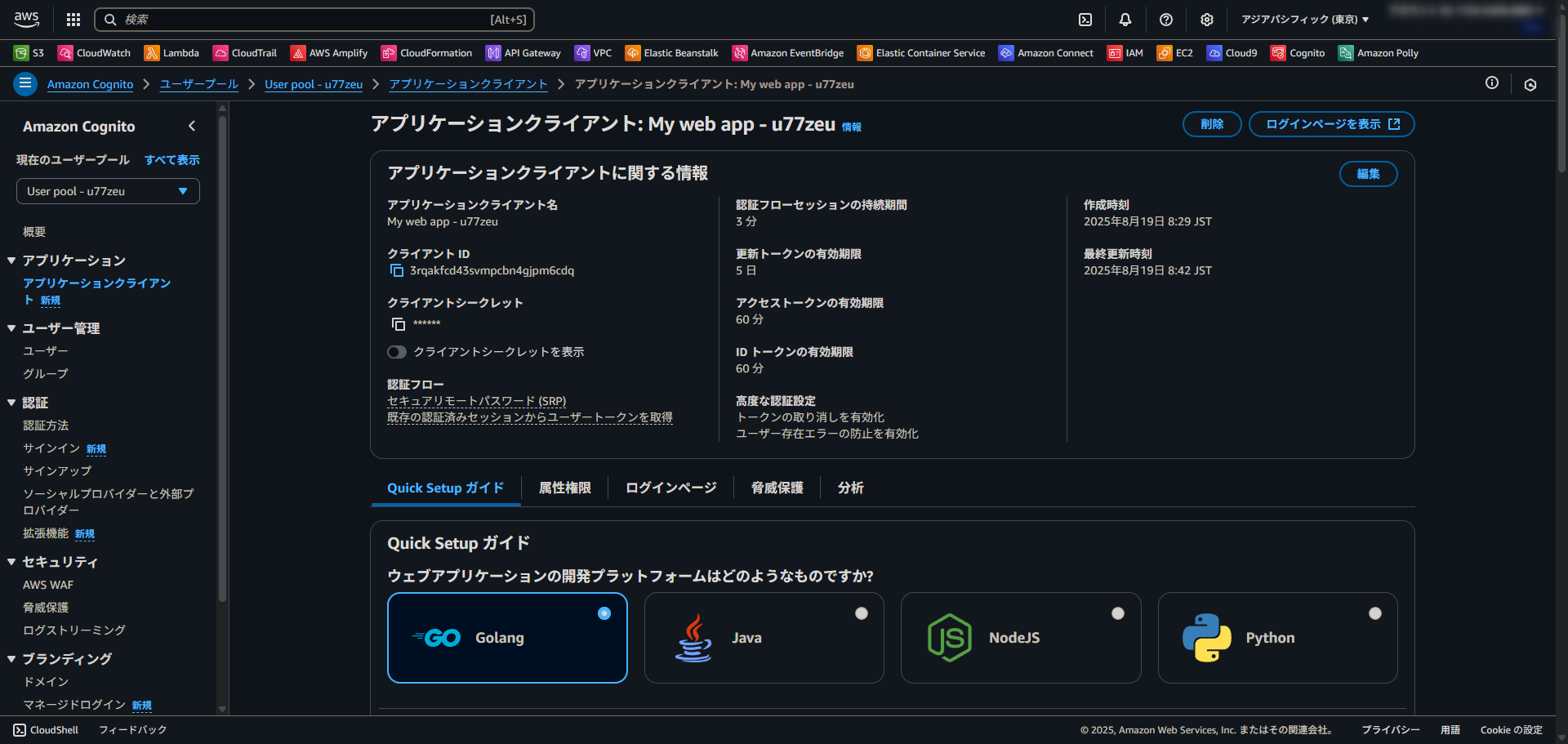Open Cognito bookmark
This screenshot has width=1568, height=744.
1298,53
